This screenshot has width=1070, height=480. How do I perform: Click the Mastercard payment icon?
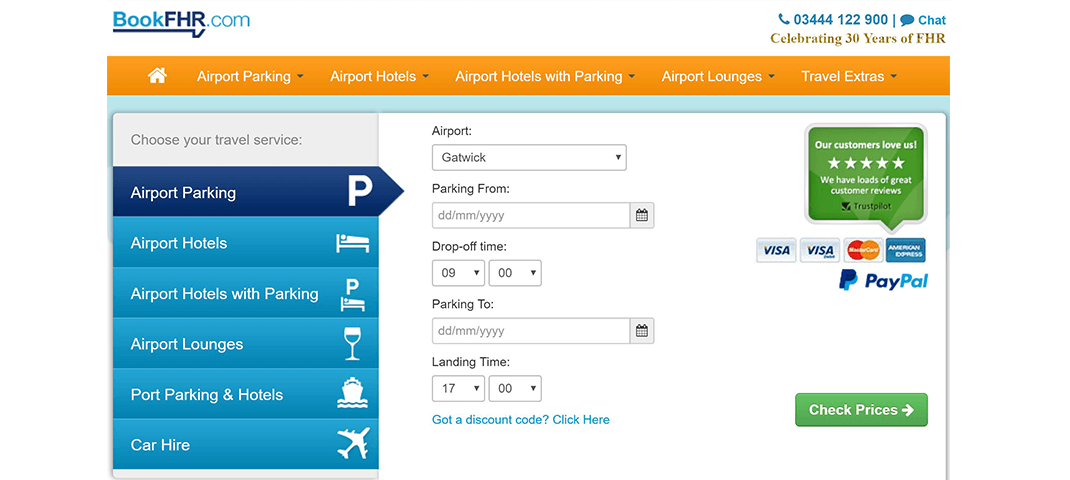click(x=862, y=250)
